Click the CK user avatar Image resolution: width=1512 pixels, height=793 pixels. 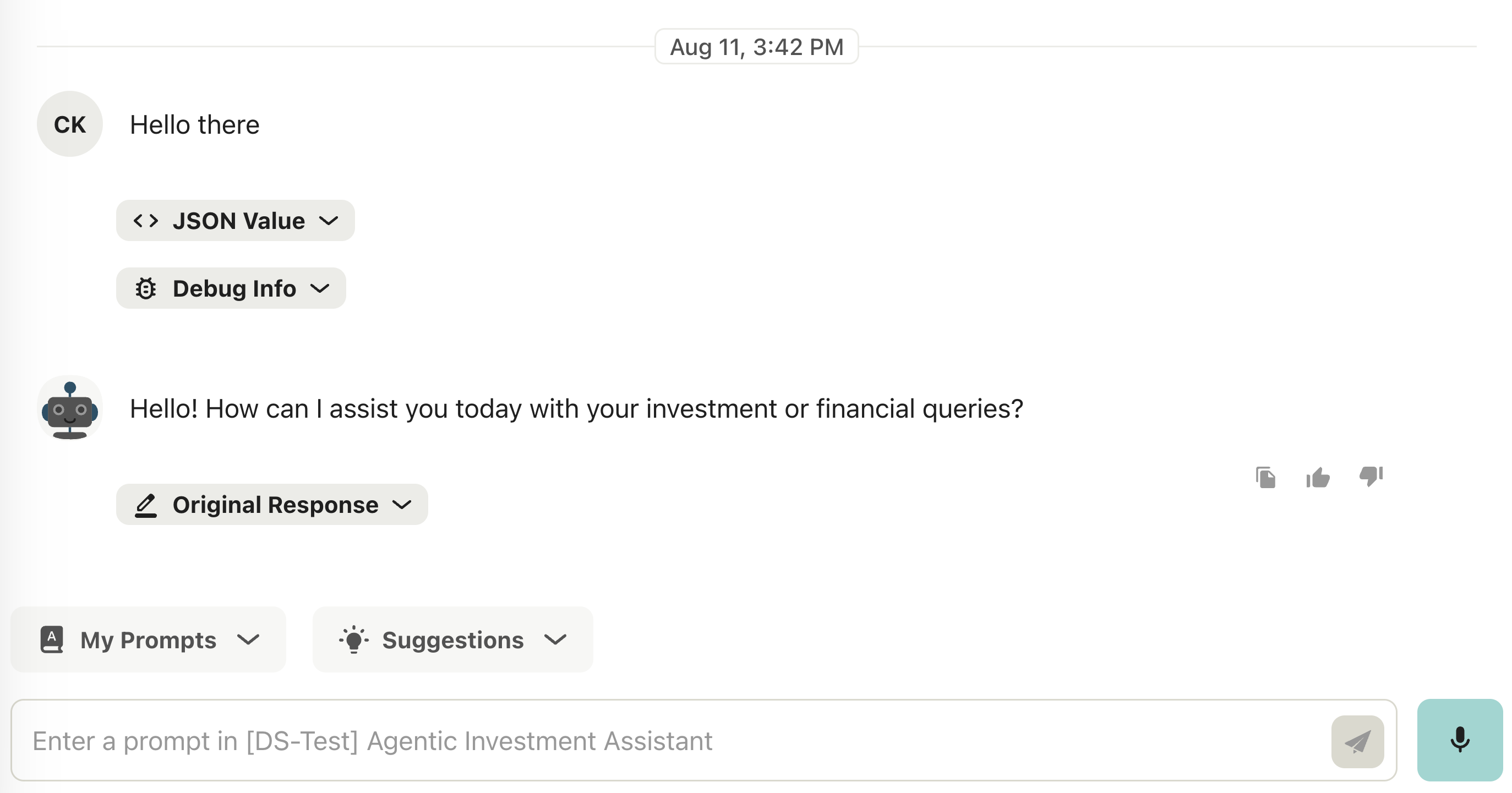pyautogui.click(x=70, y=124)
